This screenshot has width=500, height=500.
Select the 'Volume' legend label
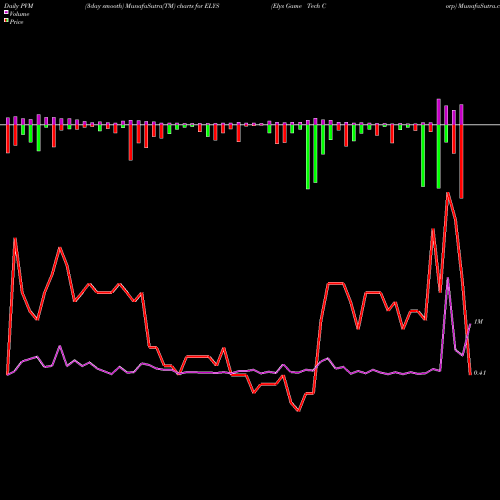point(19,14)
